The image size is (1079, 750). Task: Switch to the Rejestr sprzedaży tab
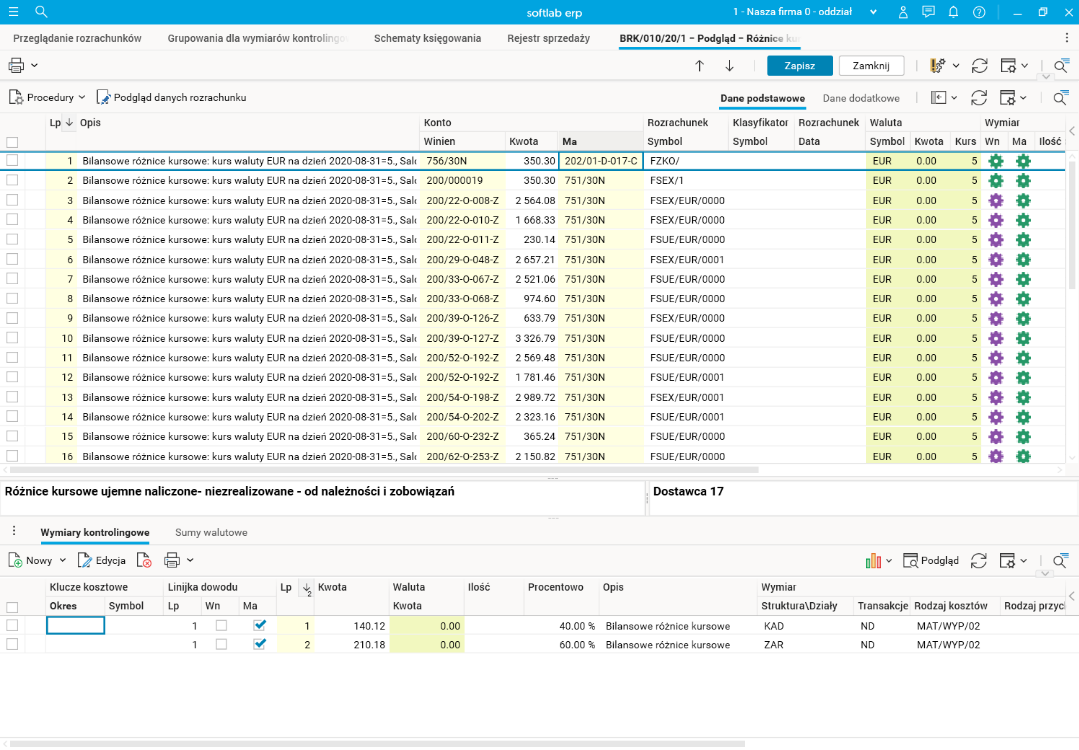(550, 38)
